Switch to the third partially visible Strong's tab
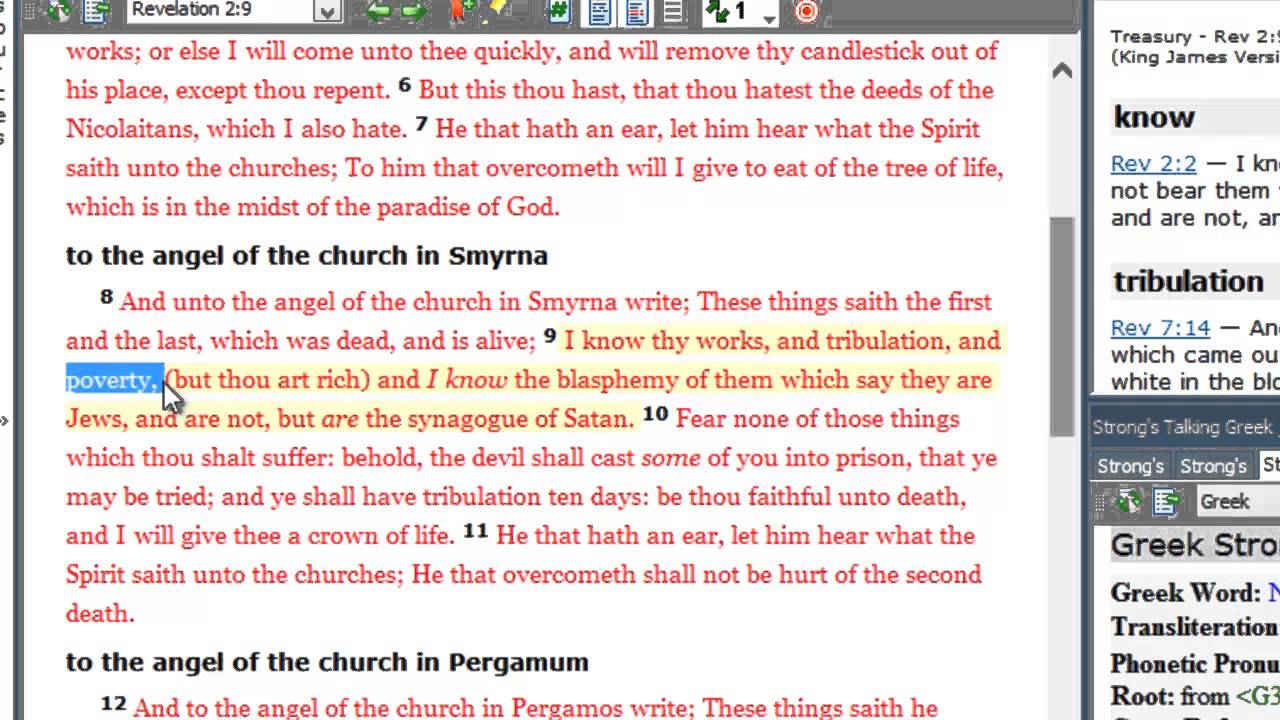This screenshot has height=720, width=1280. click(x=1270, y=465)
